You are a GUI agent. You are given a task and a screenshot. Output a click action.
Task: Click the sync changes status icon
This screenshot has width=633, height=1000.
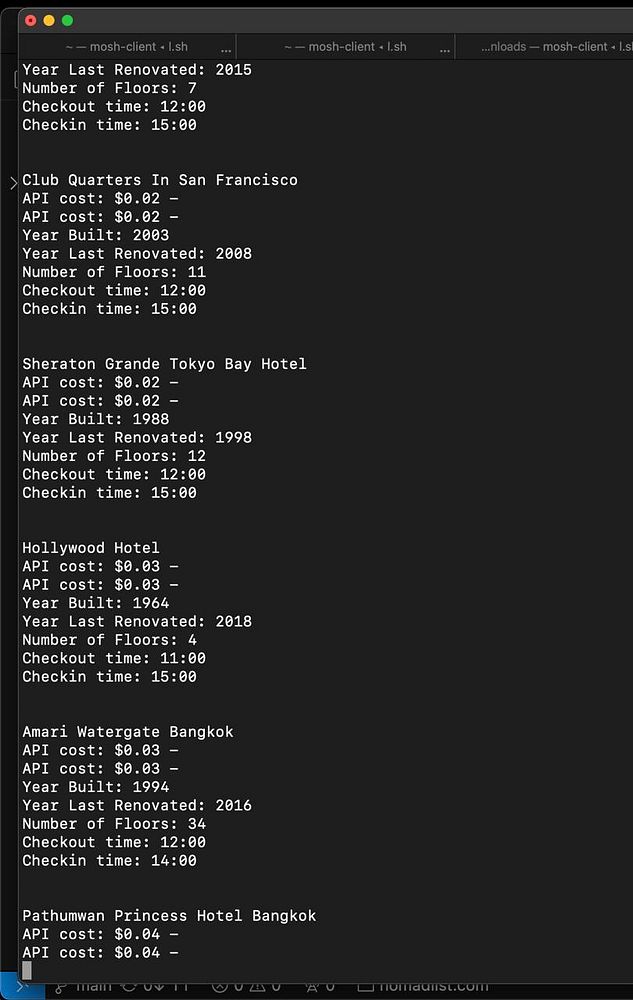(129, 986)
